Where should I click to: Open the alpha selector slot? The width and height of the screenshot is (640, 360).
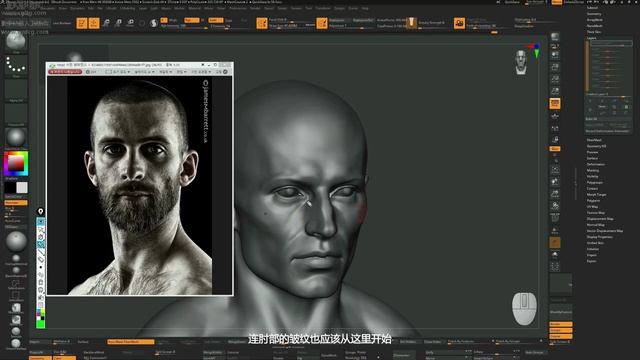click(16, 90)
